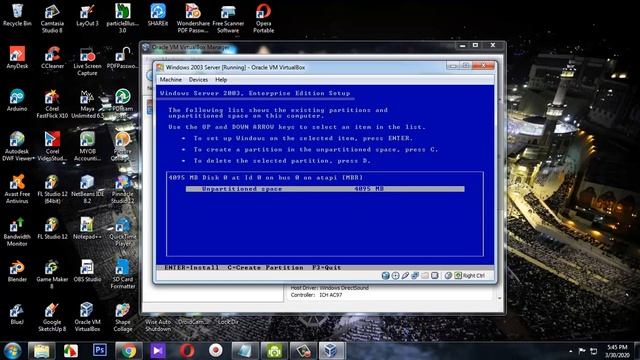Select the Live Screen Capture desktop icon

tap(87, 61)
